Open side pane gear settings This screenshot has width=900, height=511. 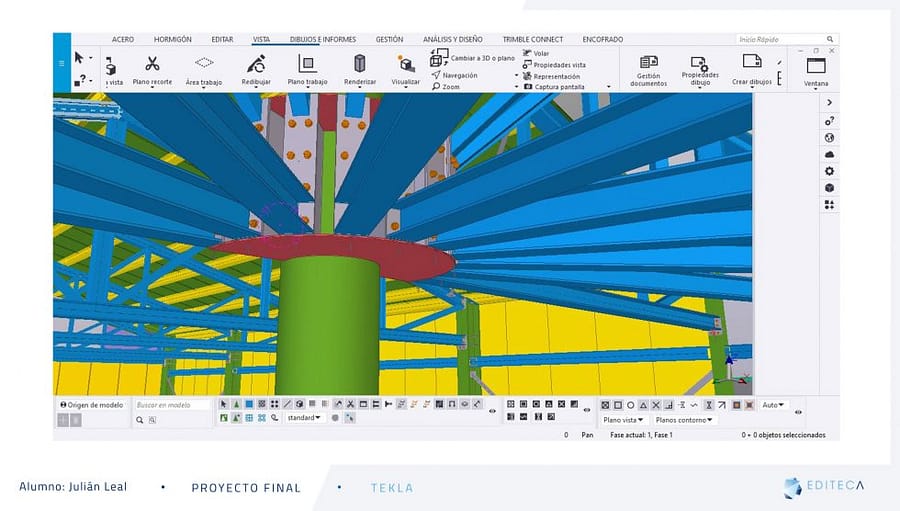(x=829, y=171)
